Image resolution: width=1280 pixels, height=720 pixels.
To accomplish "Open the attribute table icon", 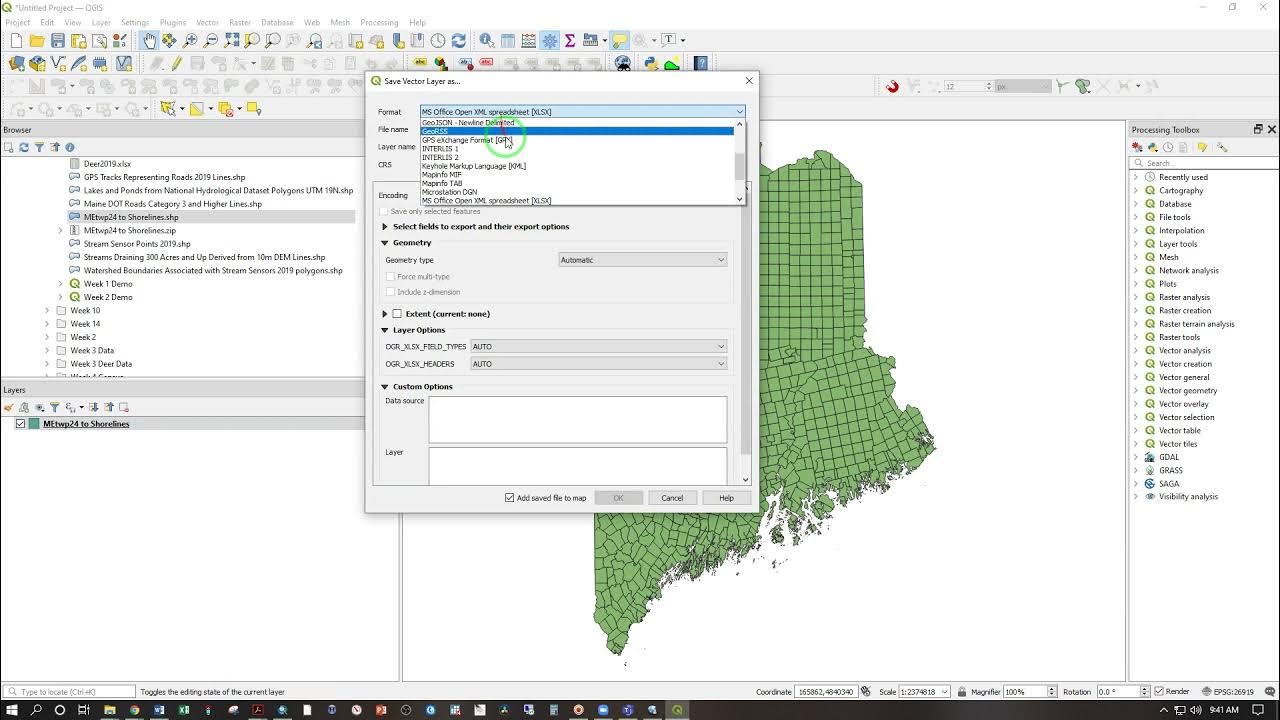I will tap(508, 41).
